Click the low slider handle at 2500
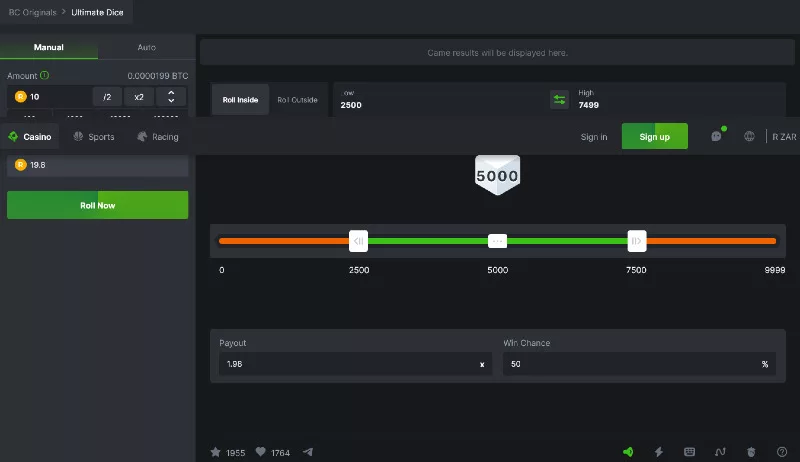This screenshot has height=462, width=800. [358, 241]
